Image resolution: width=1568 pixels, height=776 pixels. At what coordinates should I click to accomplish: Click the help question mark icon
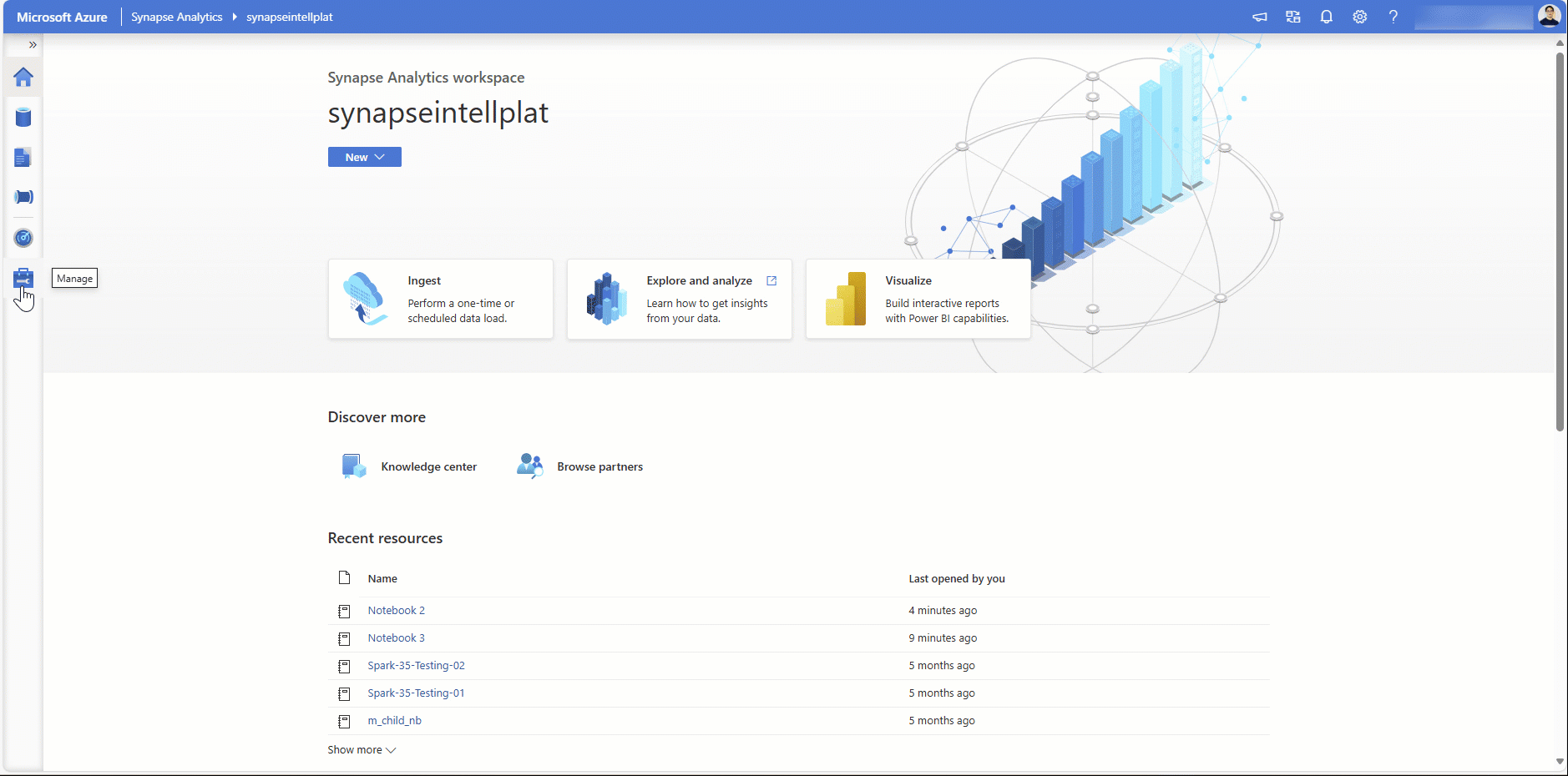[1393, 17]
